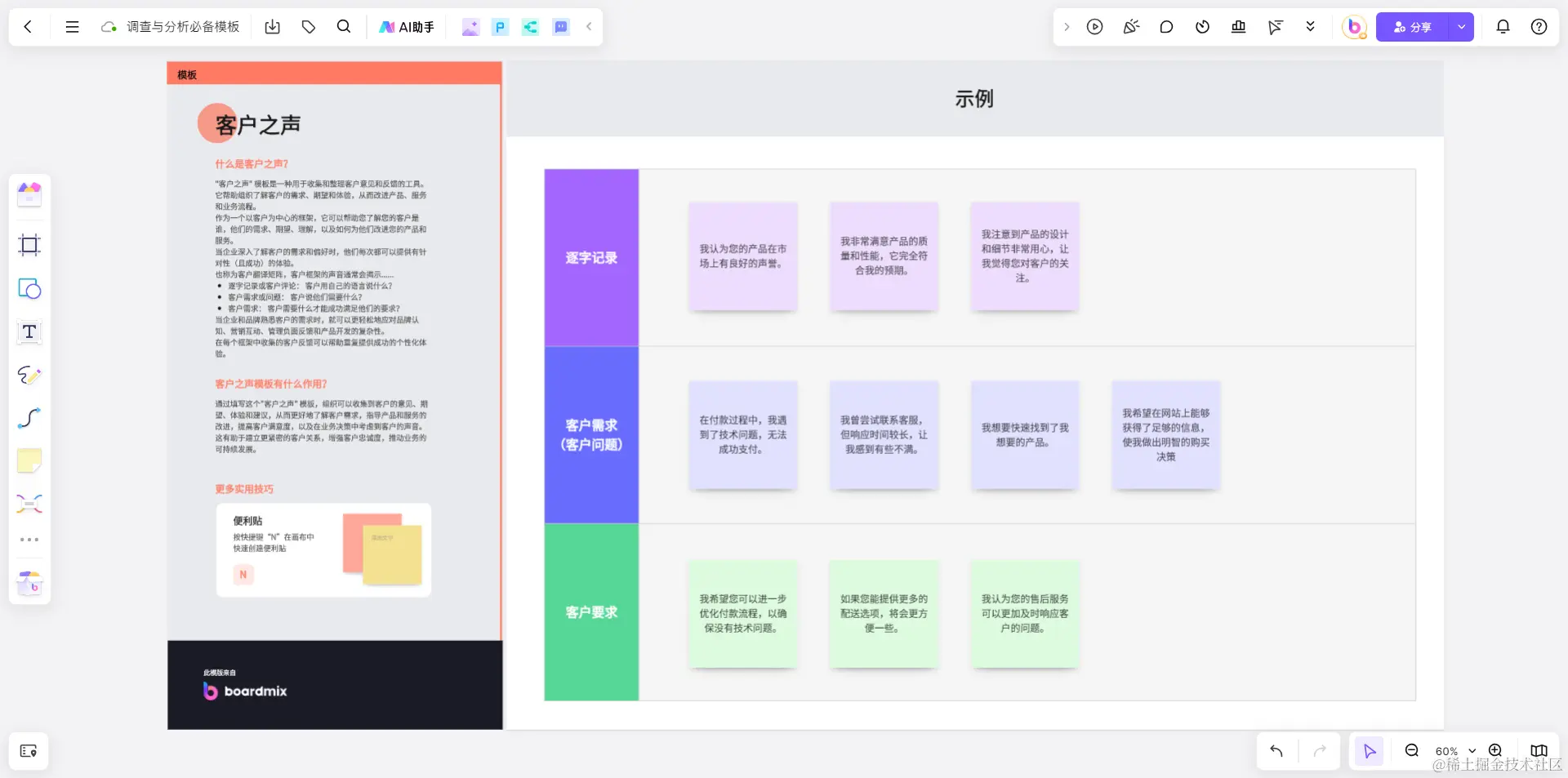Open notifications via the bell icon
The width and height of the screenshot is (1568, 778).
tap(1503, 26)
